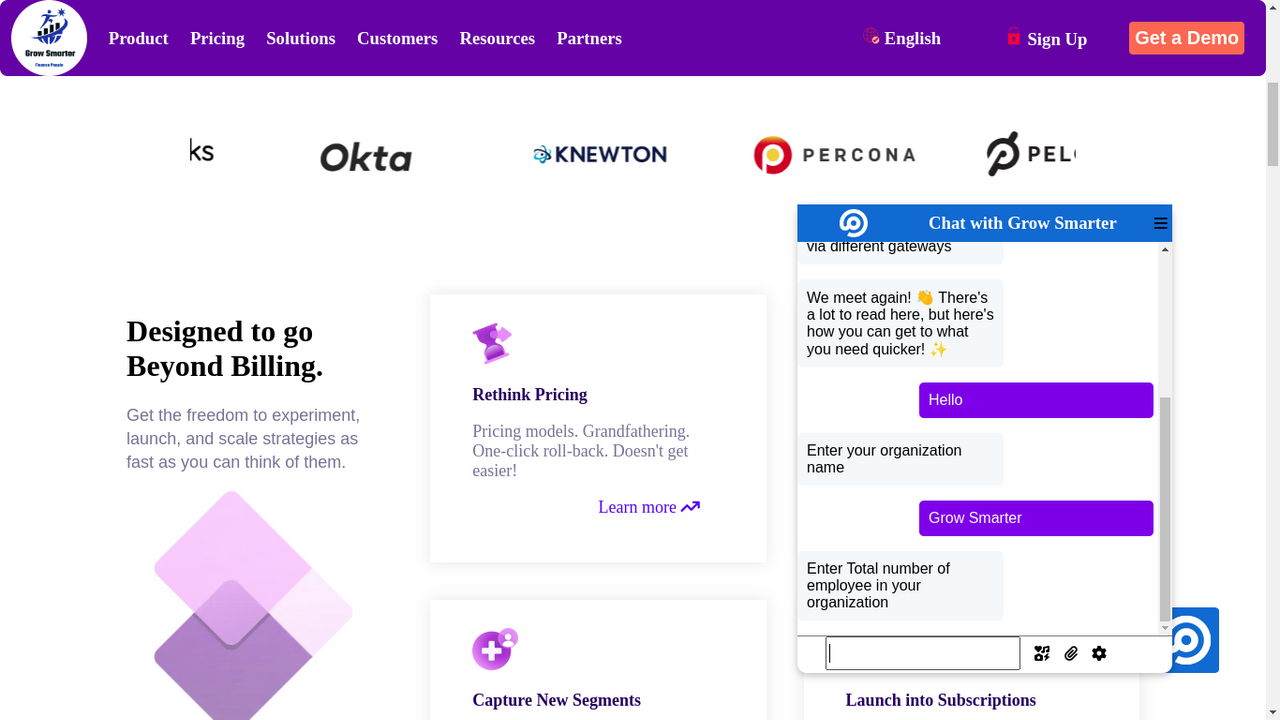
Task: Click the Rethink Pricing icon
Action: coord(492,344)
